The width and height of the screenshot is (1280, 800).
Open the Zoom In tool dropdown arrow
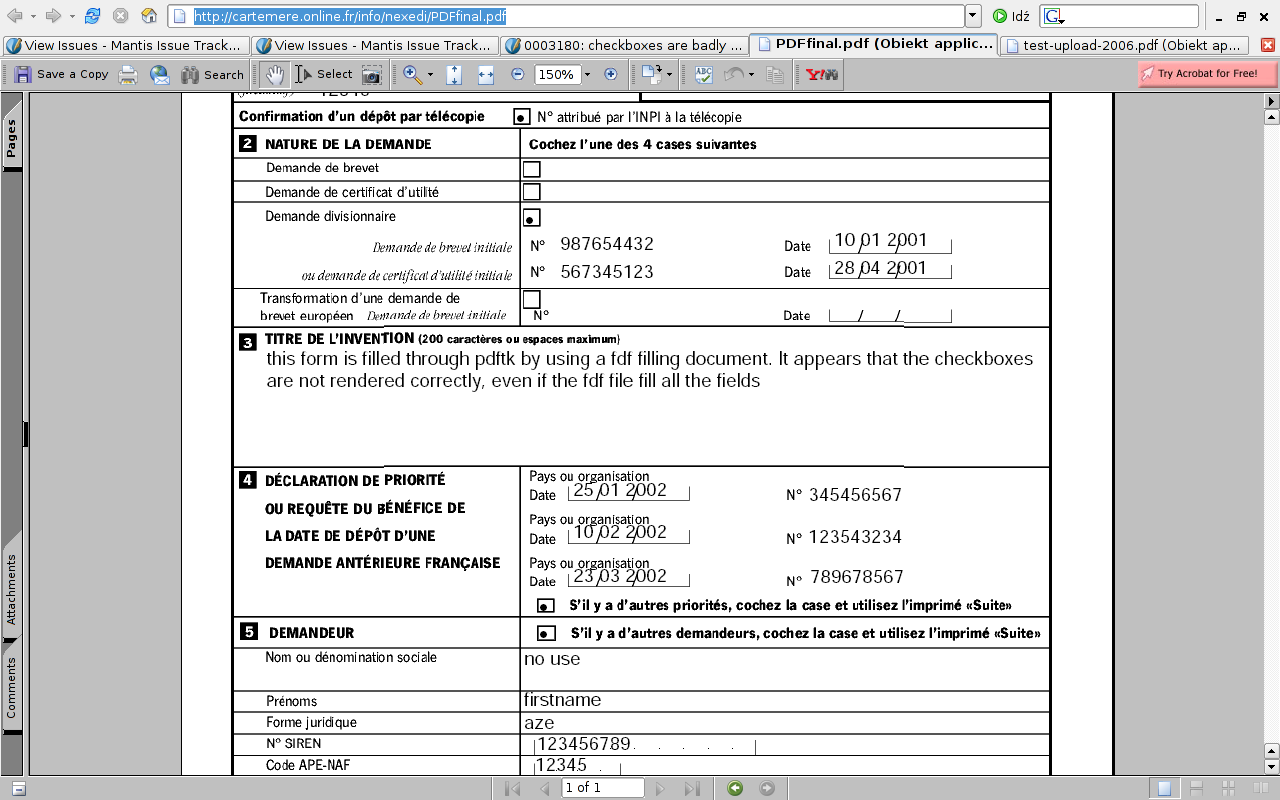[431, 74]
